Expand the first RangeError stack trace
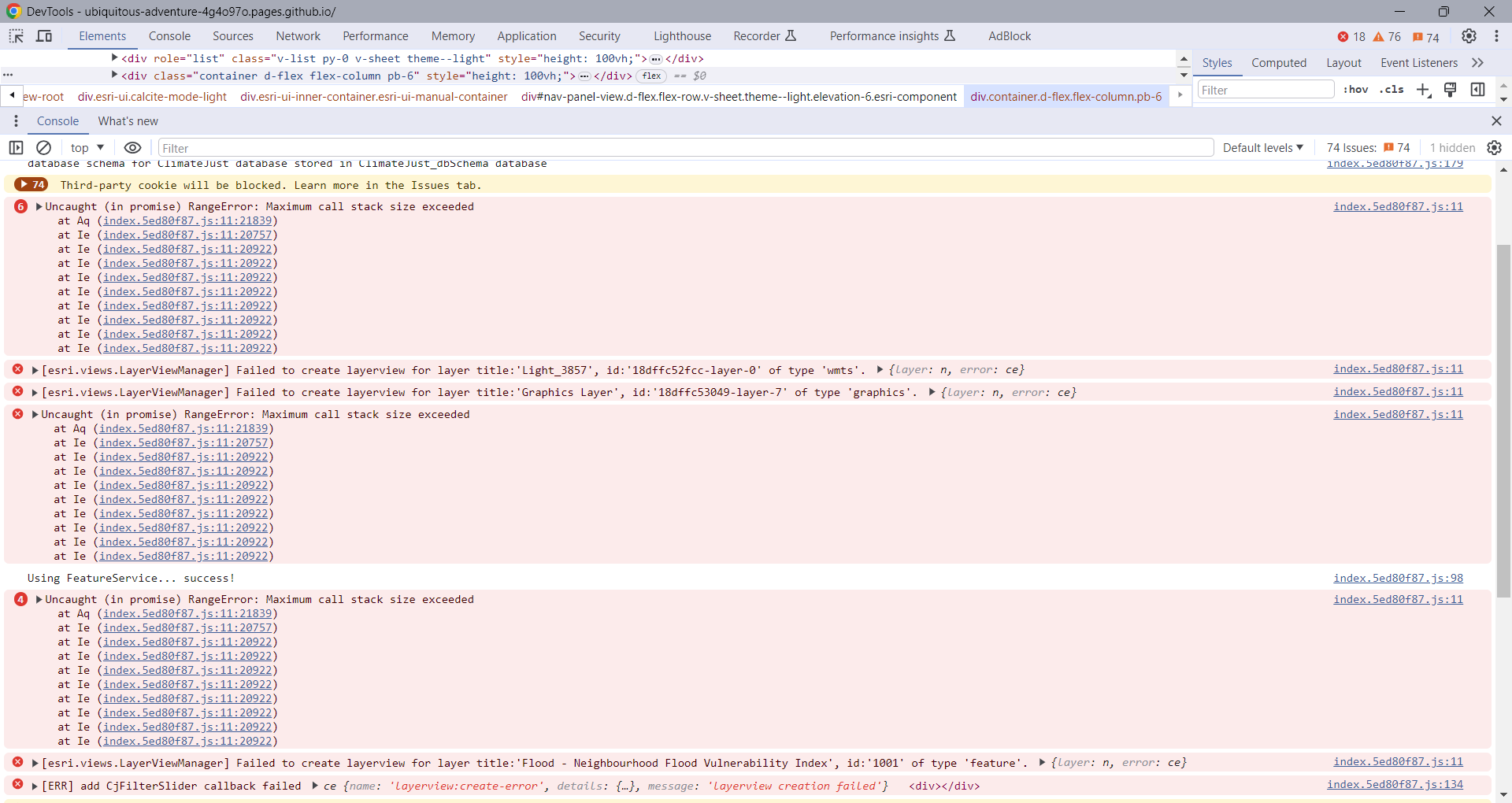This screenshot has width=1512, height=803. click(x=38, y=206)
